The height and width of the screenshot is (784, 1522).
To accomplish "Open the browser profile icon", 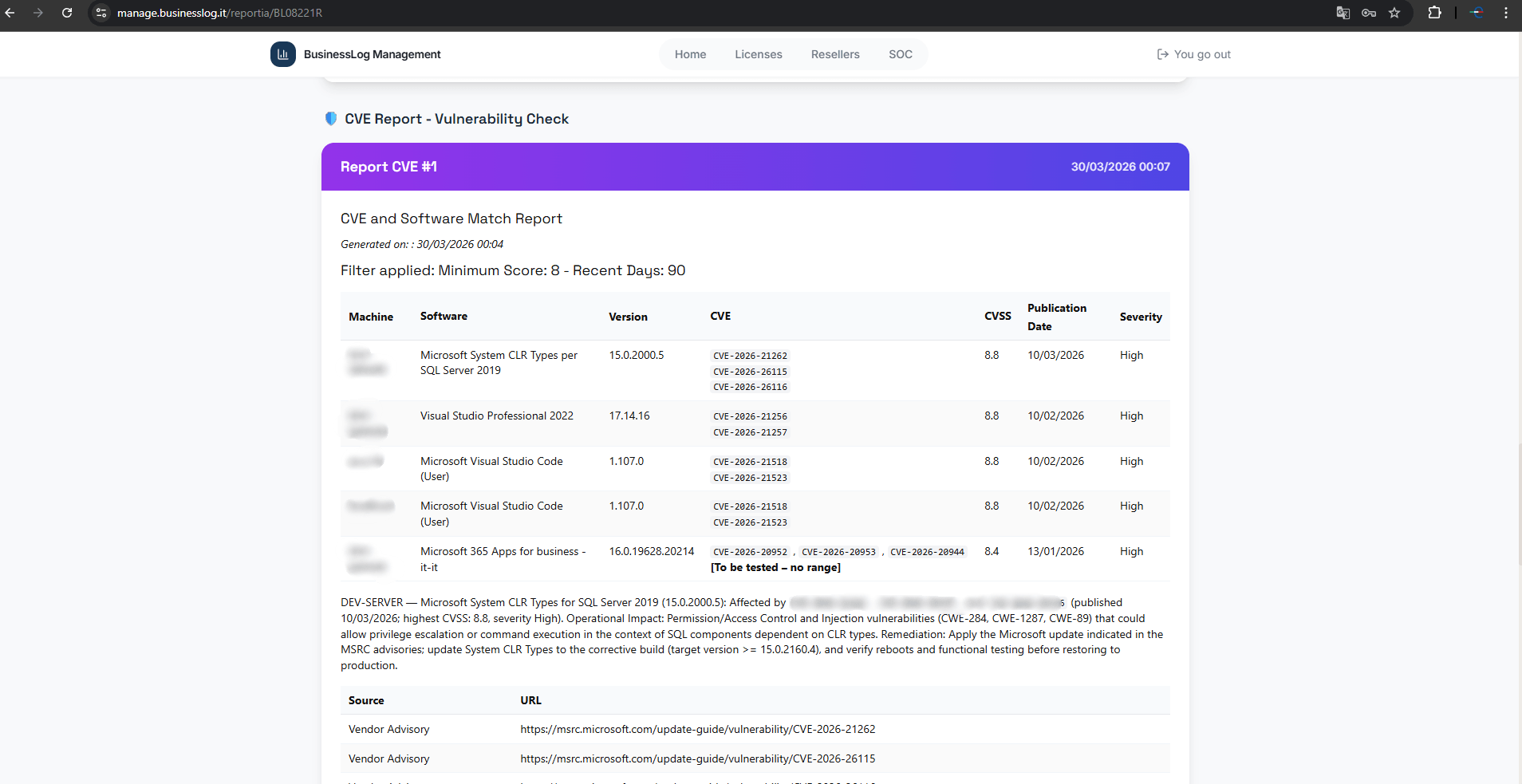I will [x=1477, y=13].
